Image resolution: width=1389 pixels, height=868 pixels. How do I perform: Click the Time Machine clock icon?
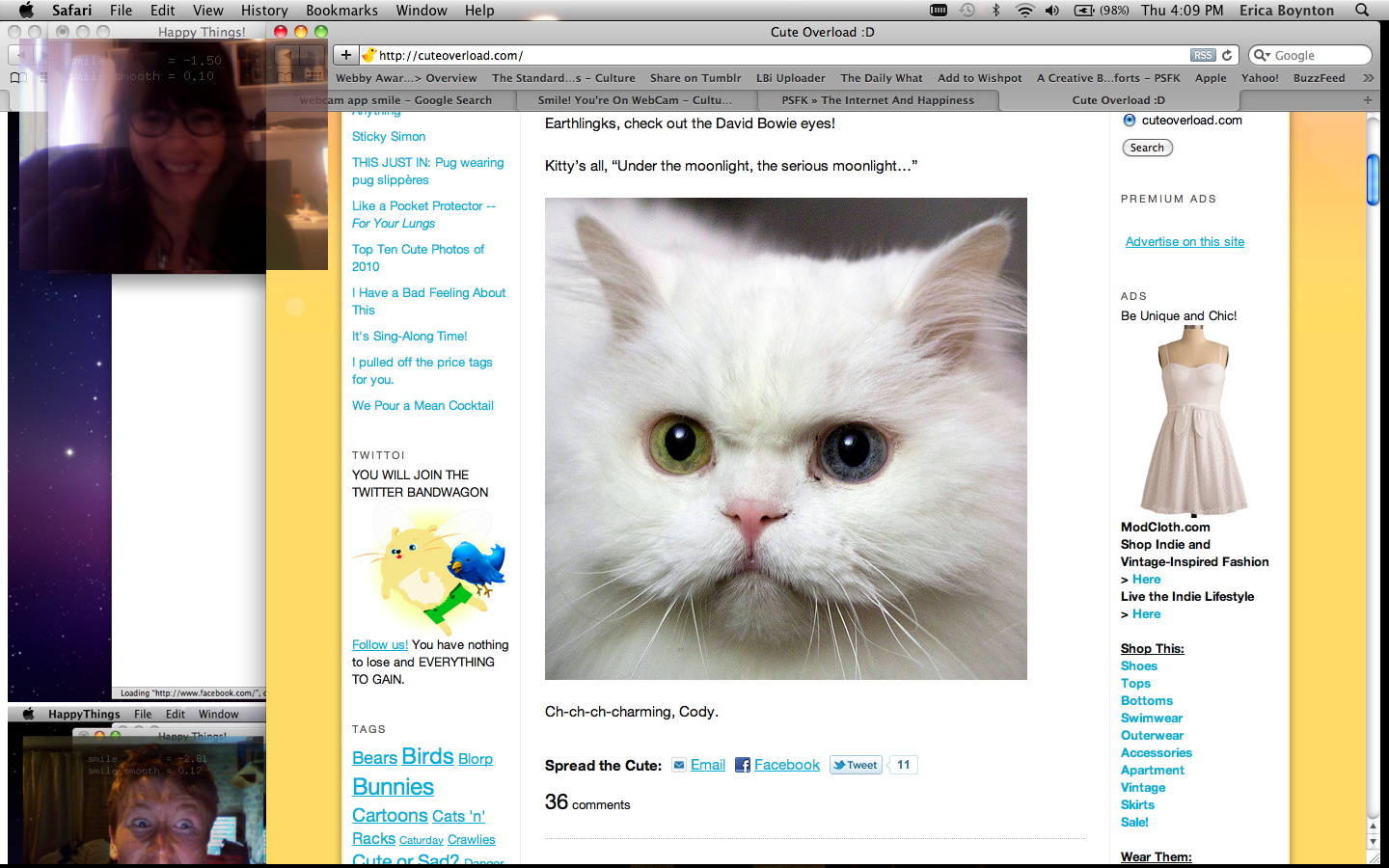(x=967, y=11)
